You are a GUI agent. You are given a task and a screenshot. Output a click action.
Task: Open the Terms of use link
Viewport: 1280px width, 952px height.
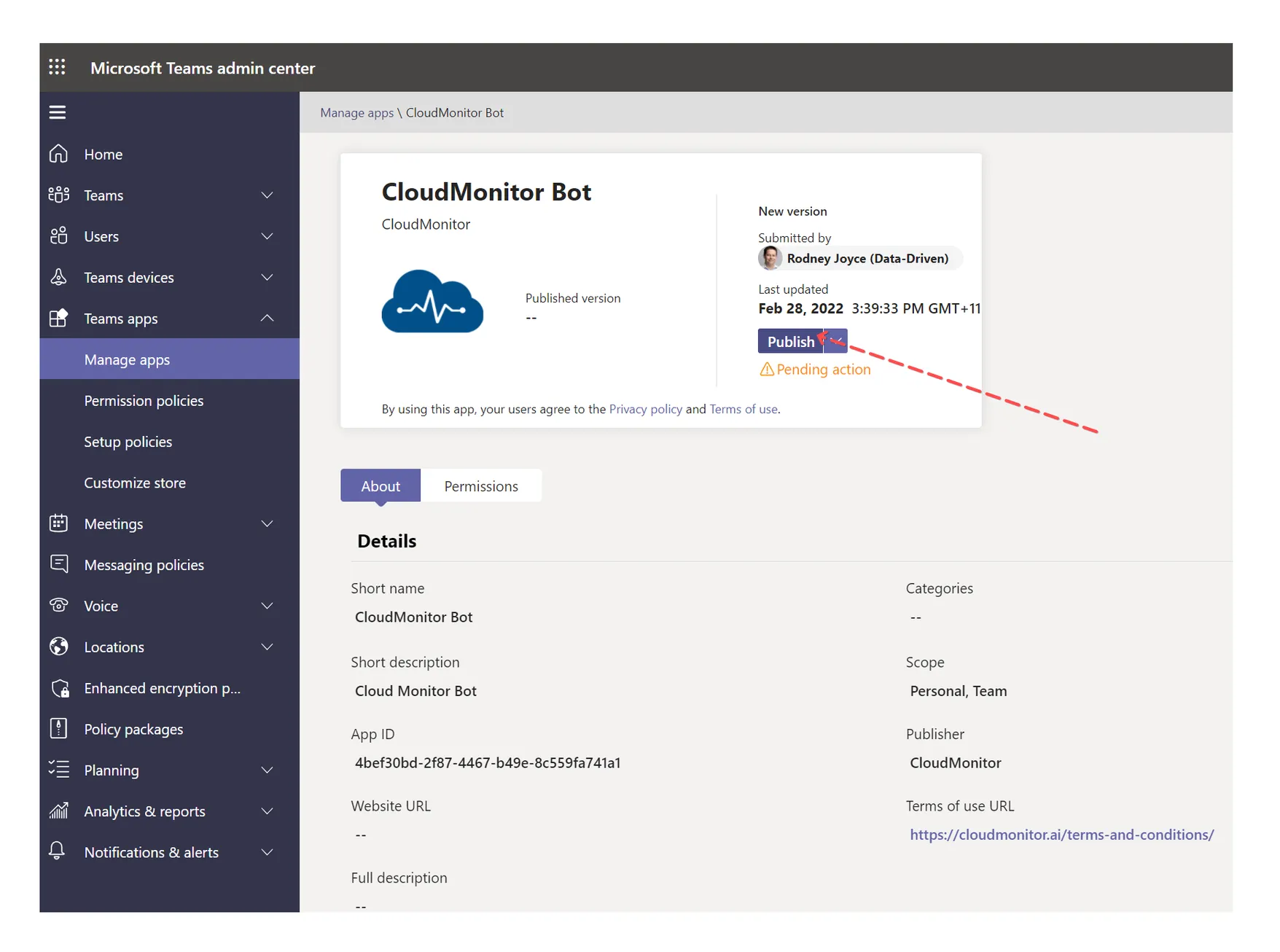[743, 409]
